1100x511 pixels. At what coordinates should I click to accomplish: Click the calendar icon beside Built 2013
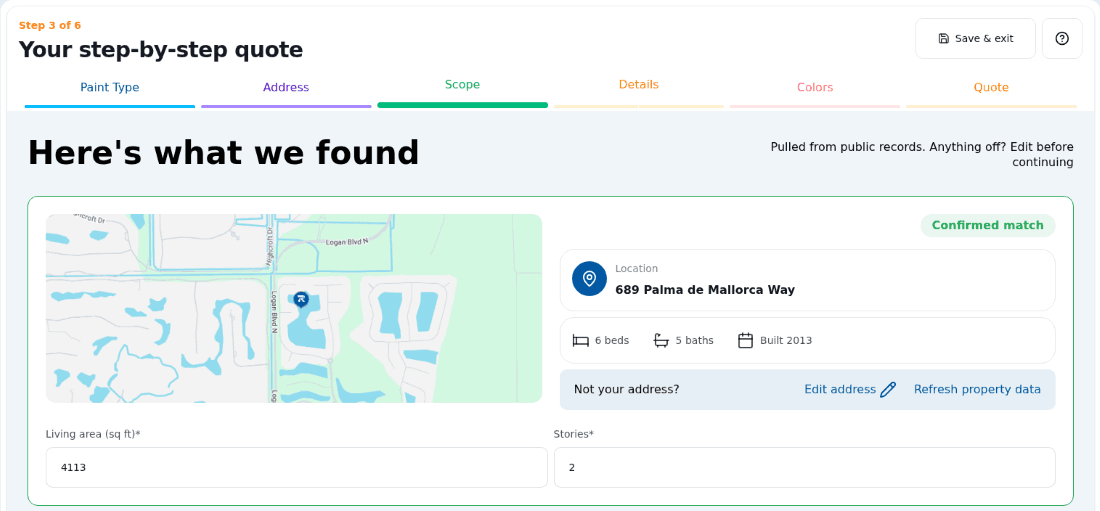[x=745, y=340]
